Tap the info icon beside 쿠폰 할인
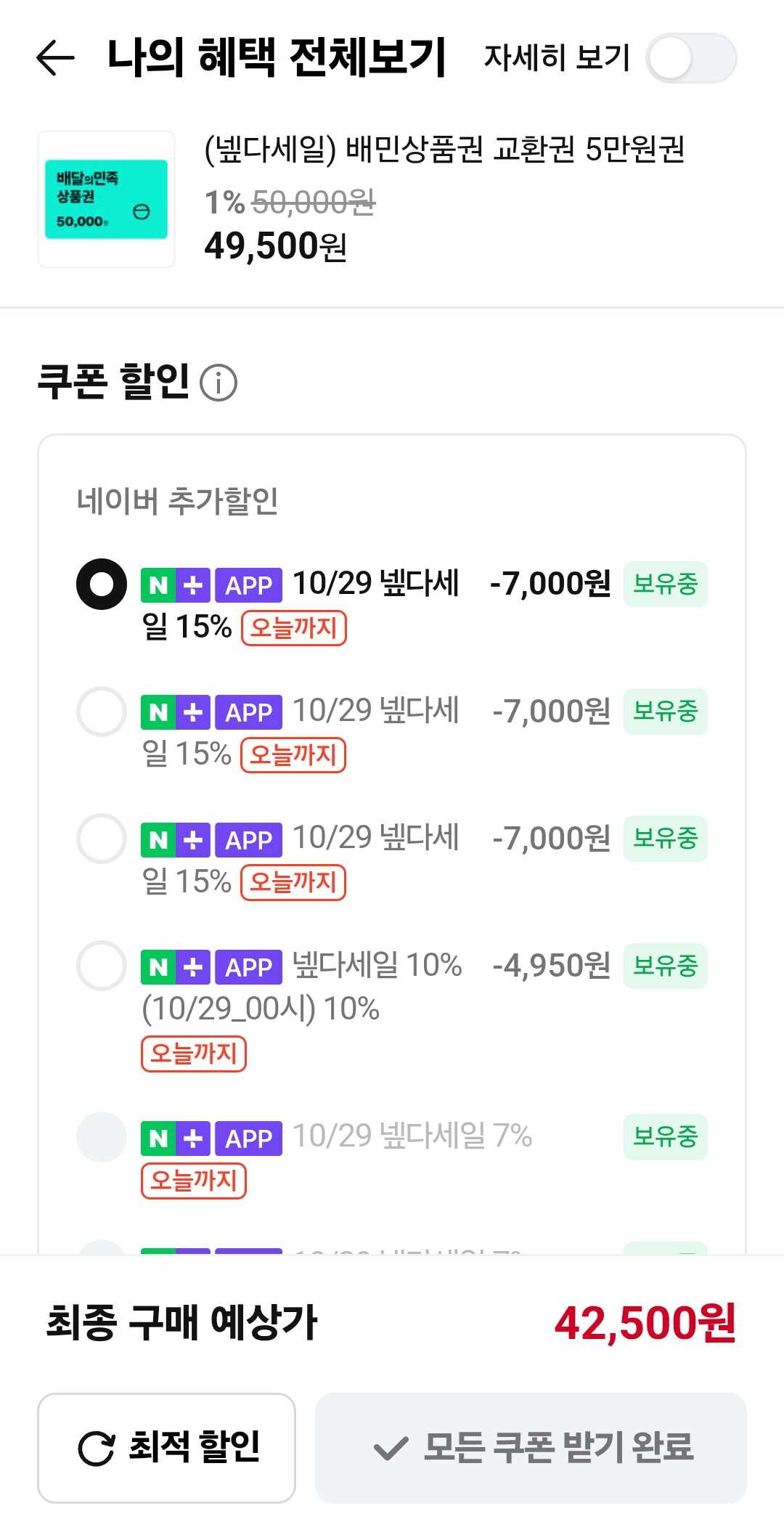The width and height of the screenshot is (784, 1527). point(219,383)
